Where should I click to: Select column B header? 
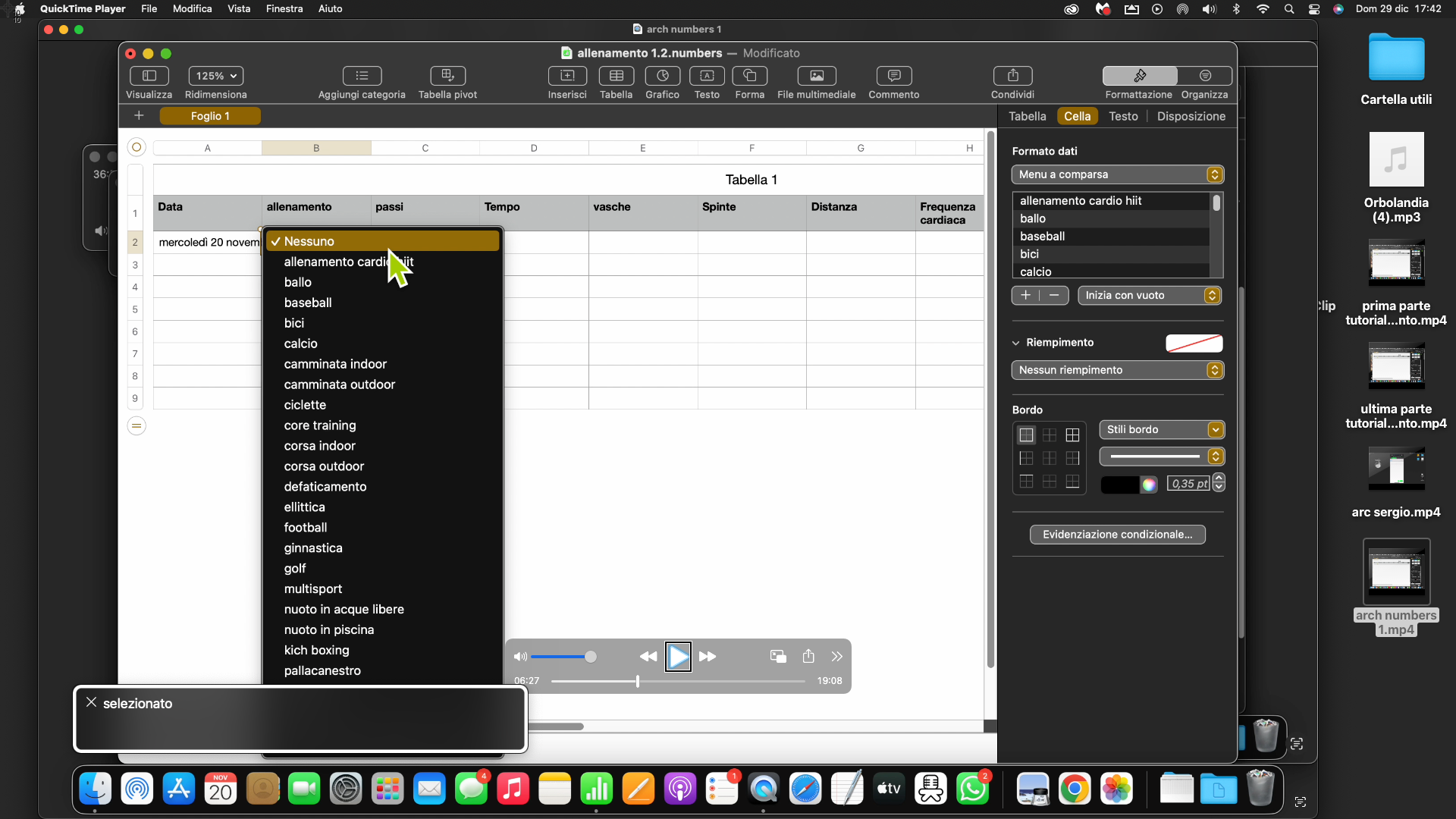[316, 148]
